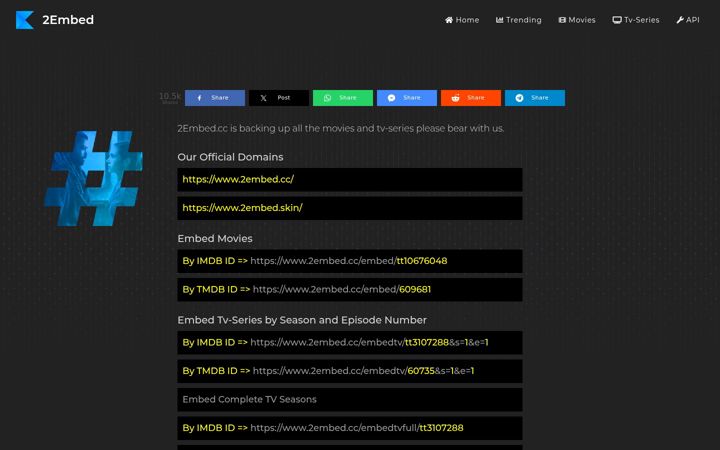Share the page via Telegram
The height and width of the screenshot is (450, 720).
click(x=535, y=98)
